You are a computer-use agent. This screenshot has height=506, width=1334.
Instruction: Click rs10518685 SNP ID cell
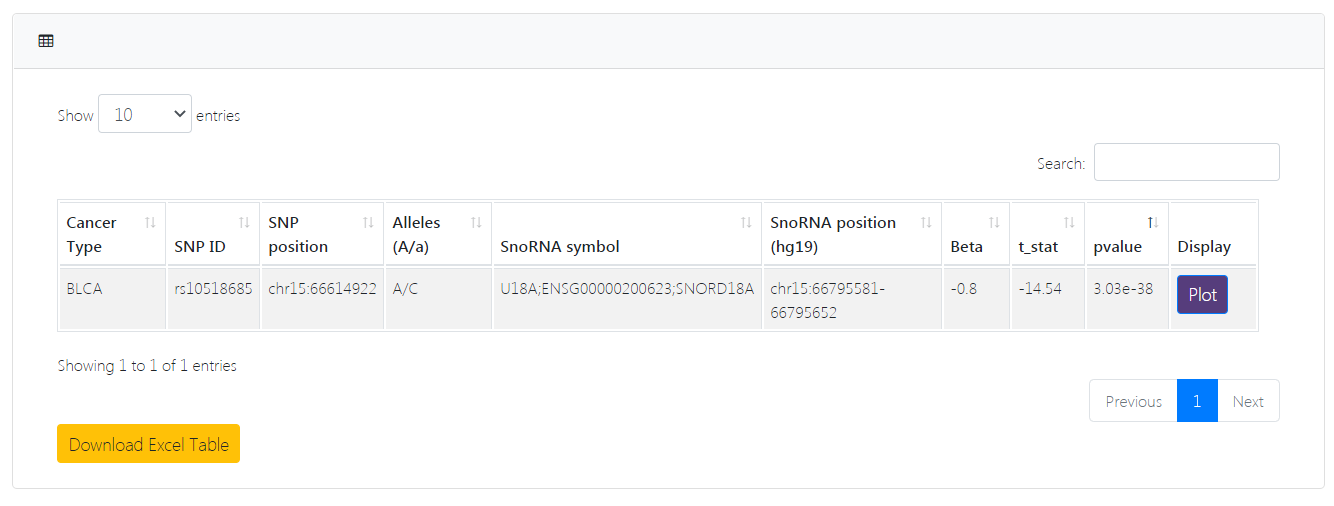pyautogui.click(x=213, y=289)
